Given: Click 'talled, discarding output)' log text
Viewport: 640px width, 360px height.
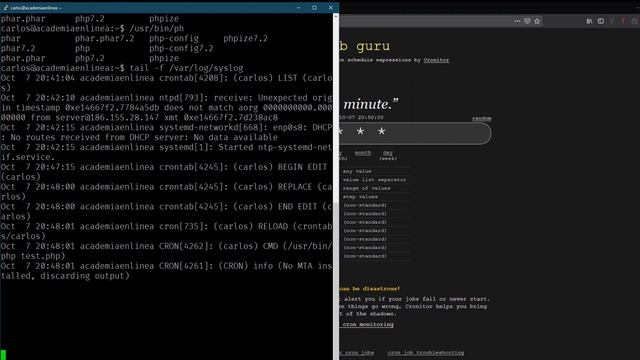Looking at the screenshot, I should (65, 276).
